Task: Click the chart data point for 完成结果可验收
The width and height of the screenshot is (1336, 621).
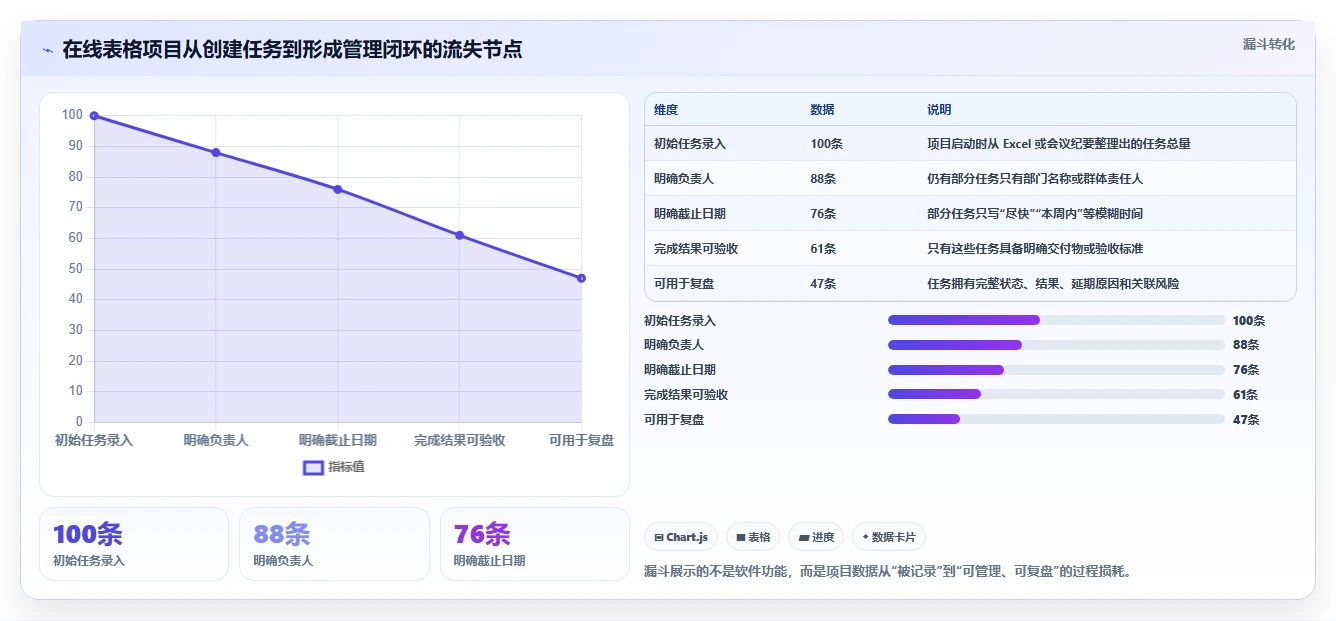Action: tap(460, 235)
